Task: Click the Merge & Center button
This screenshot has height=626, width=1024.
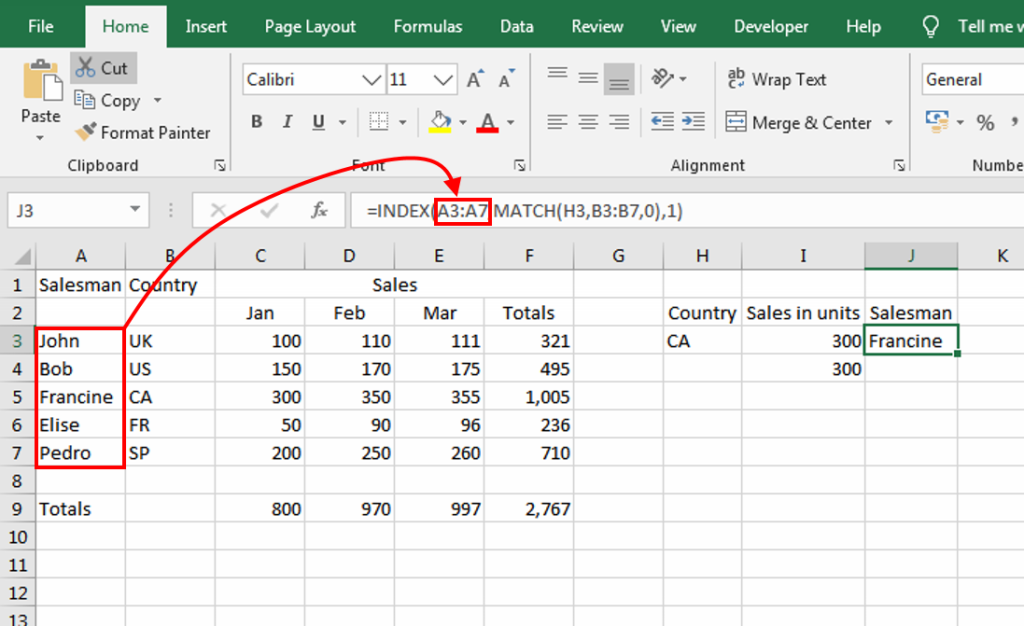Action: coord(799,123)
